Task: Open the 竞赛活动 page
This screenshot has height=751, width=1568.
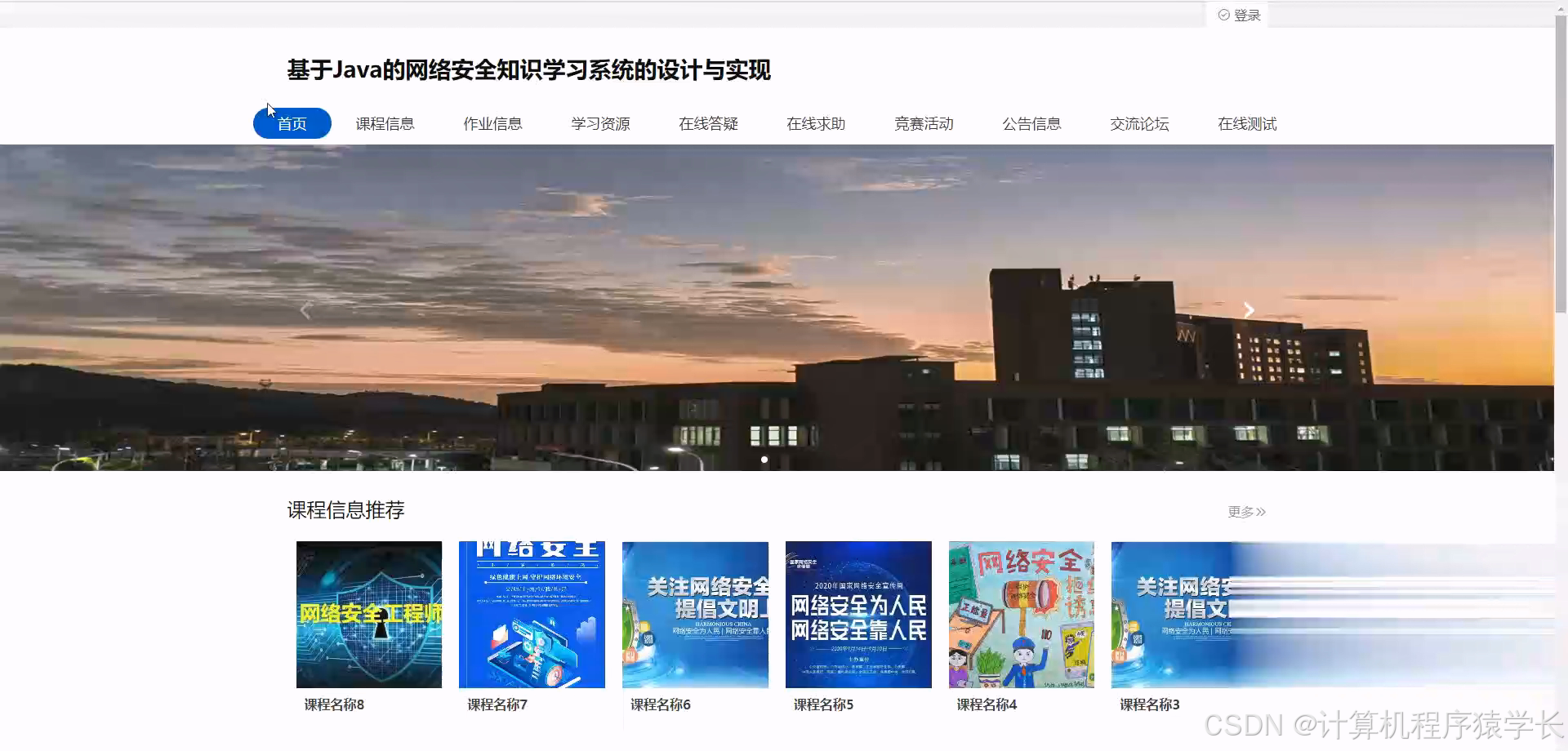Action: pyautogui.click(x=924, y=123)
